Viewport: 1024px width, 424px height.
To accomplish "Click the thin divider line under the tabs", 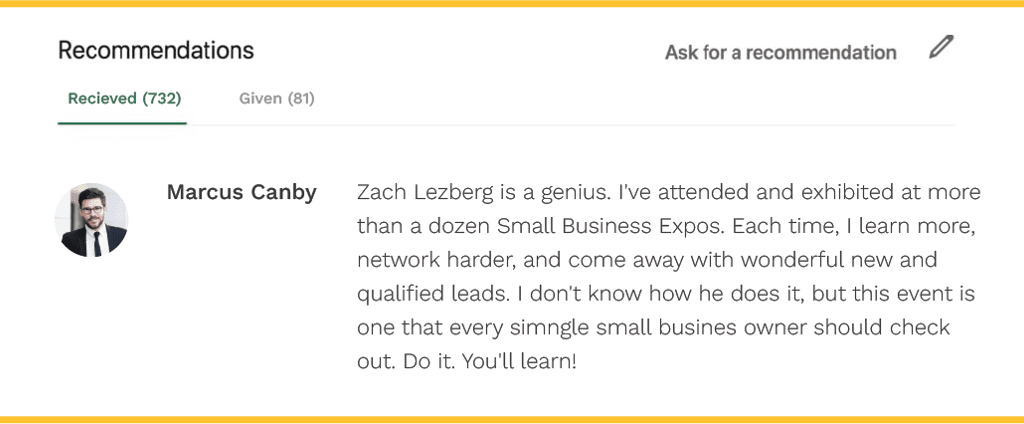I will [507, 124].
